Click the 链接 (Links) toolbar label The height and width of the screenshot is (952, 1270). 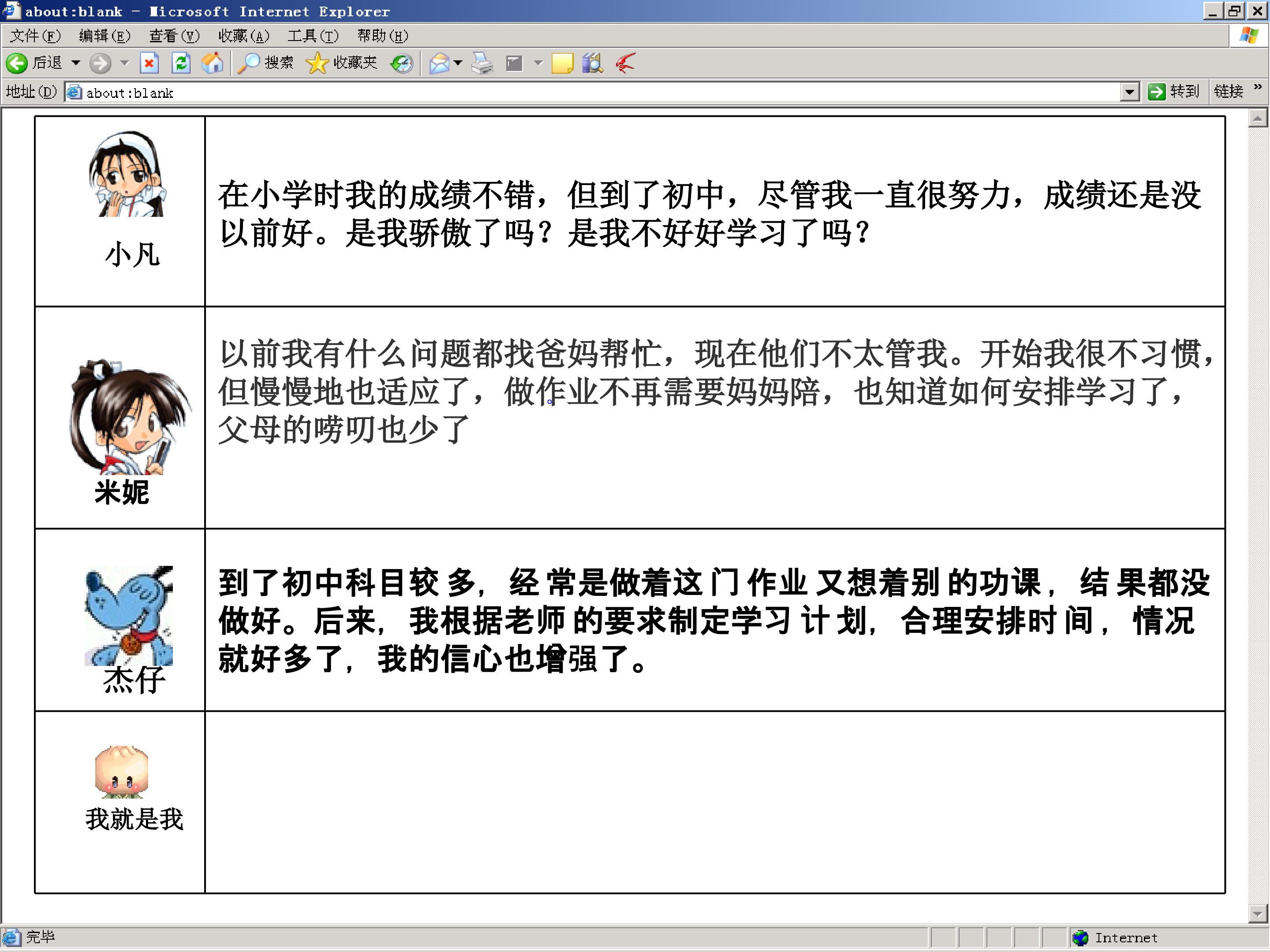pyautogui.click(x=1228, y=92)
